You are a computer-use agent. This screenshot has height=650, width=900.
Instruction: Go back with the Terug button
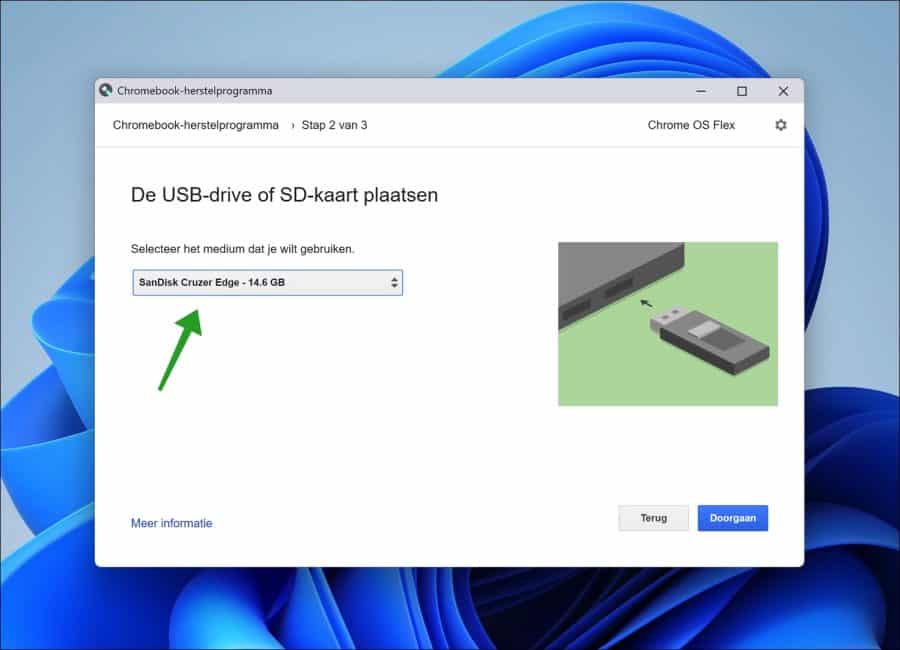[653, 518]
